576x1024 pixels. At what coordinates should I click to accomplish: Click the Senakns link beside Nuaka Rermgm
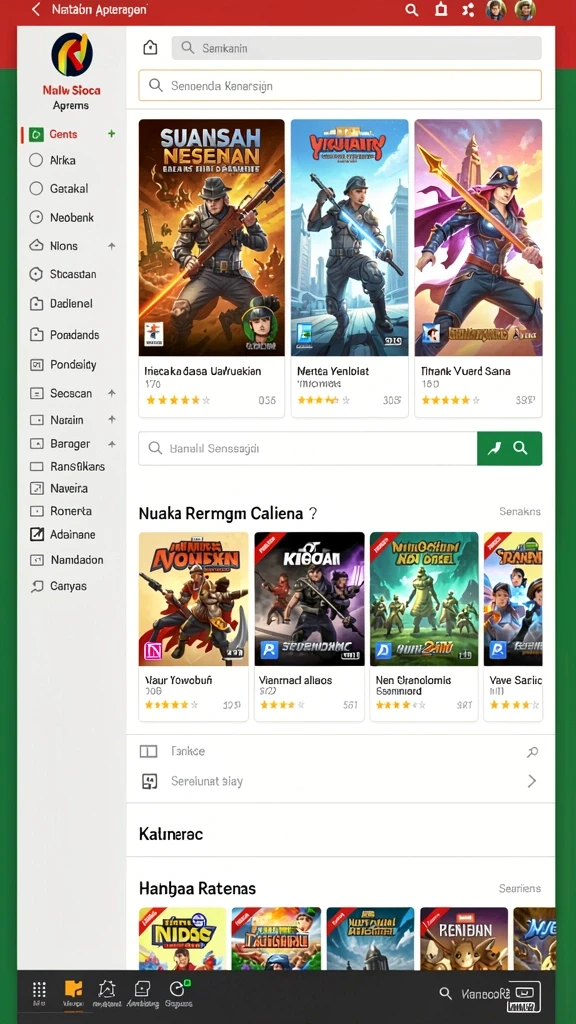[520, 511]
